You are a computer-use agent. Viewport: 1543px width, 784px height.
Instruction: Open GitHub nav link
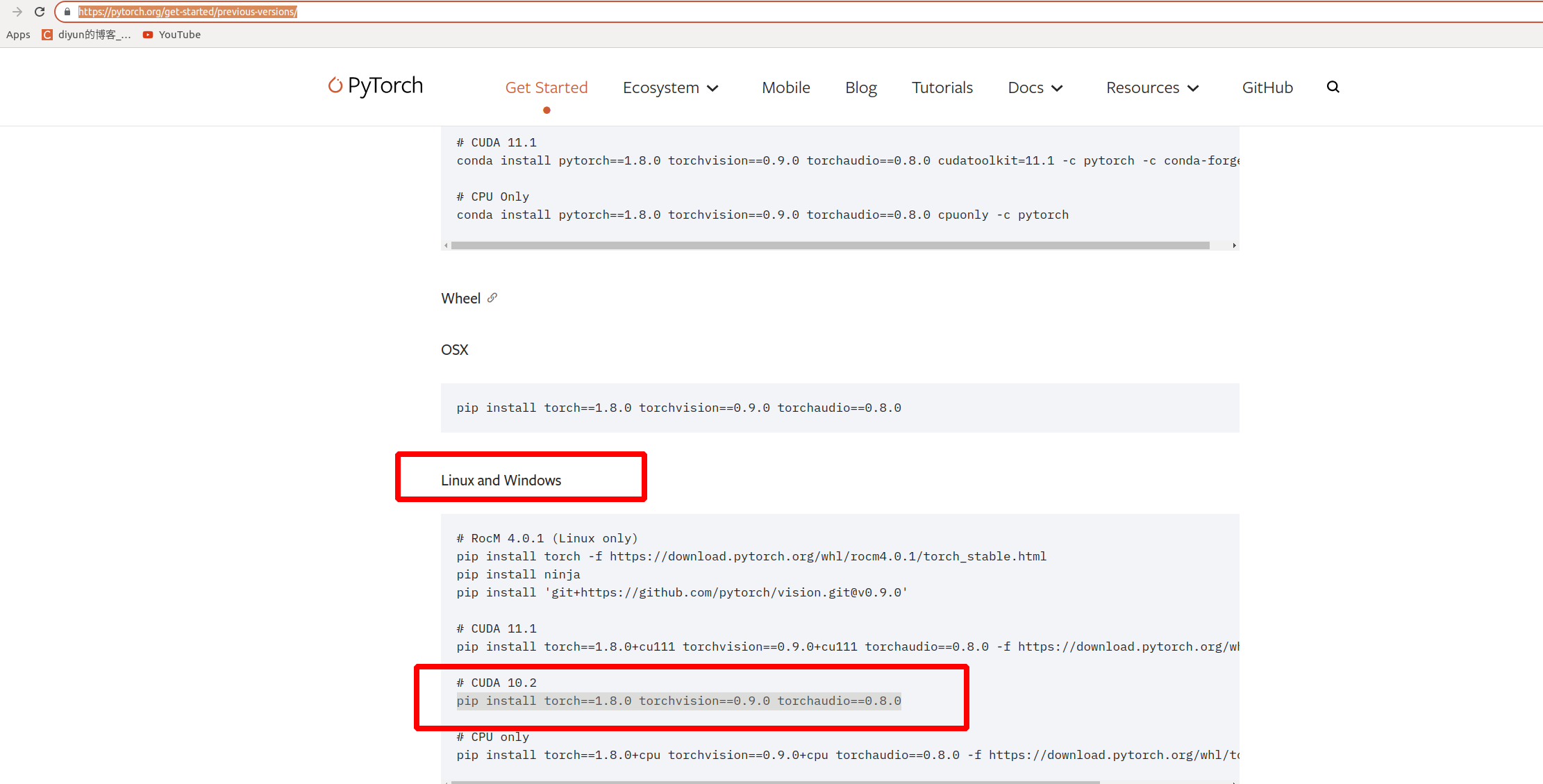click(x=1267, y=87)
